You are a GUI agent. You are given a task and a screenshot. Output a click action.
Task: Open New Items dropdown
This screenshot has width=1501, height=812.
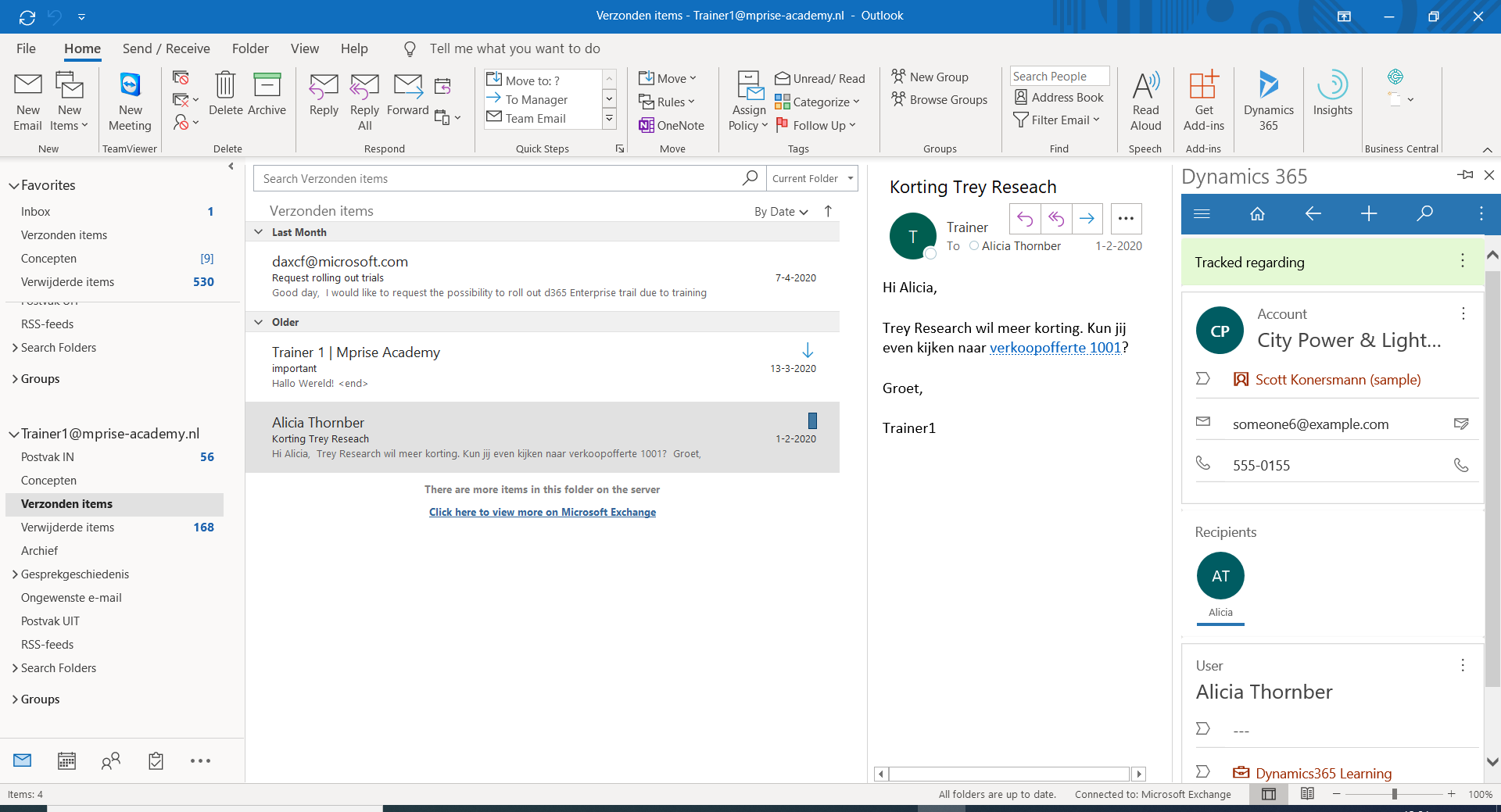click(69, 102)
